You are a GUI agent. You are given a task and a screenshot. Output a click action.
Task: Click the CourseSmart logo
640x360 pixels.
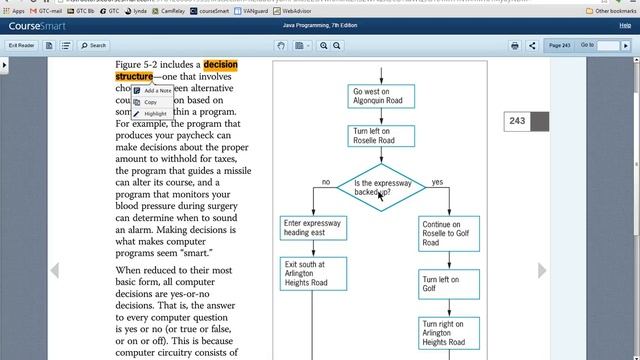point(37,26)
